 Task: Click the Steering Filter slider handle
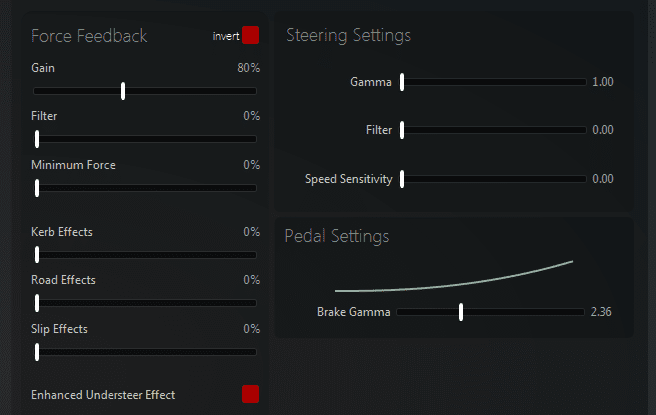[402, 130]
